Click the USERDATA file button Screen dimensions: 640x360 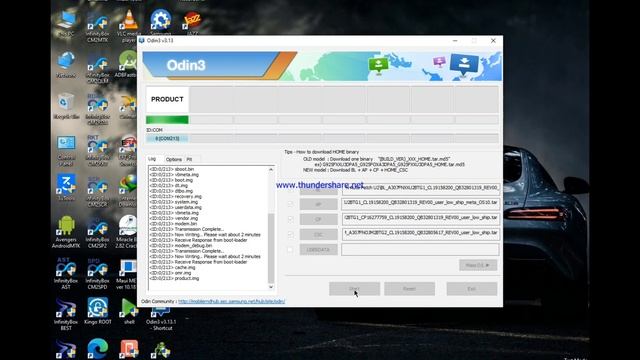tap(318, 249)
